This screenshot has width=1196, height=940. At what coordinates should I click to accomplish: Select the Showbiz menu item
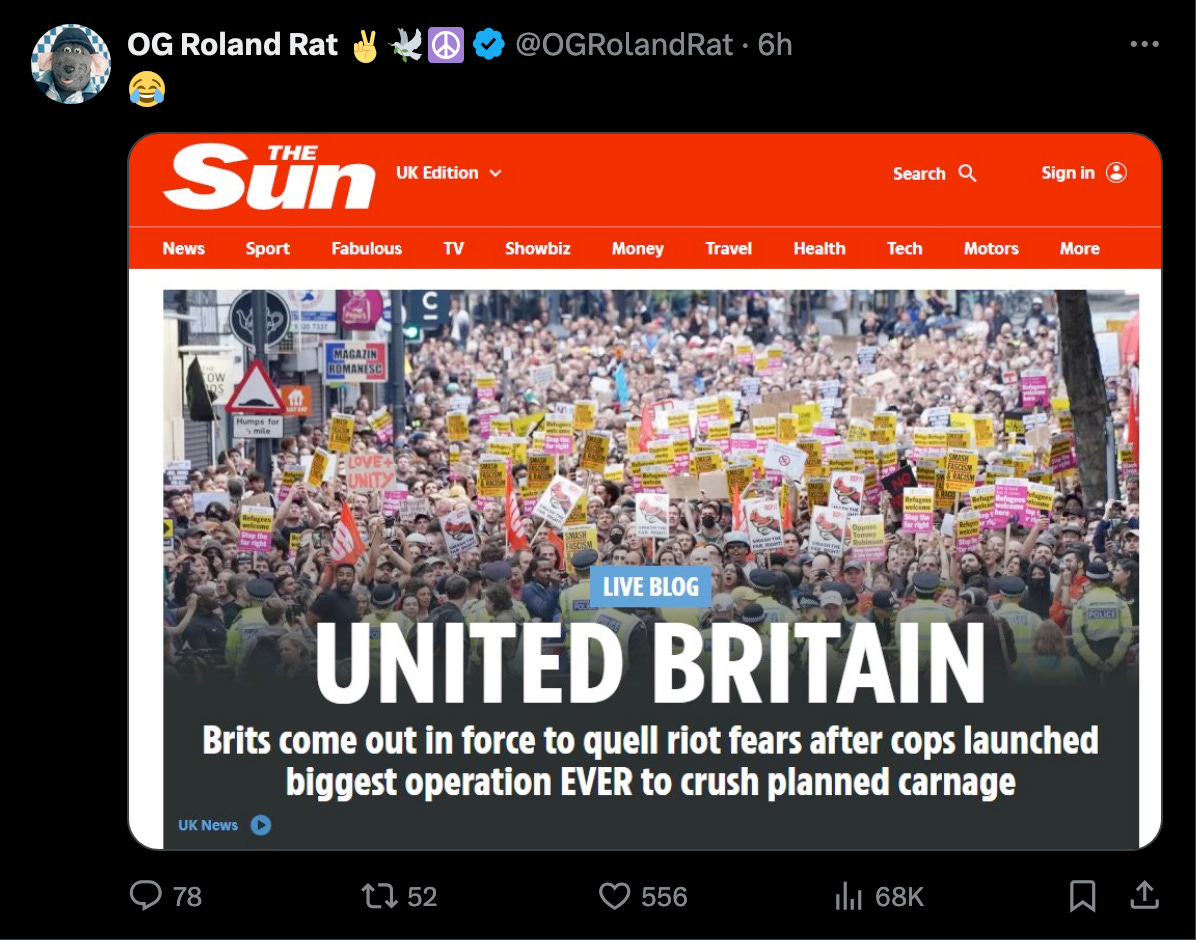(537, 249)
